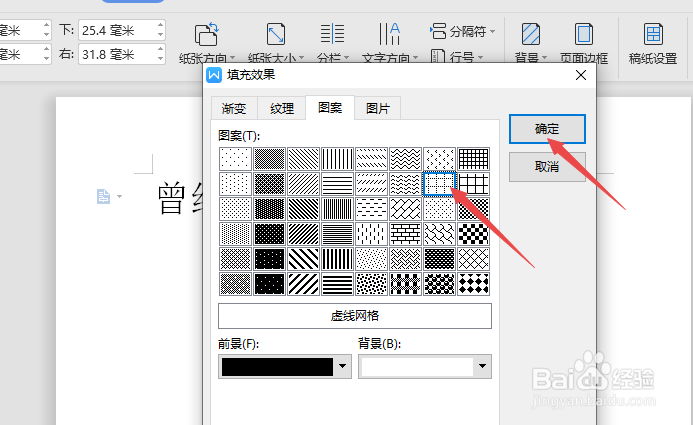Expand the 分隔符 dropdown arrow

coord(492,31)
